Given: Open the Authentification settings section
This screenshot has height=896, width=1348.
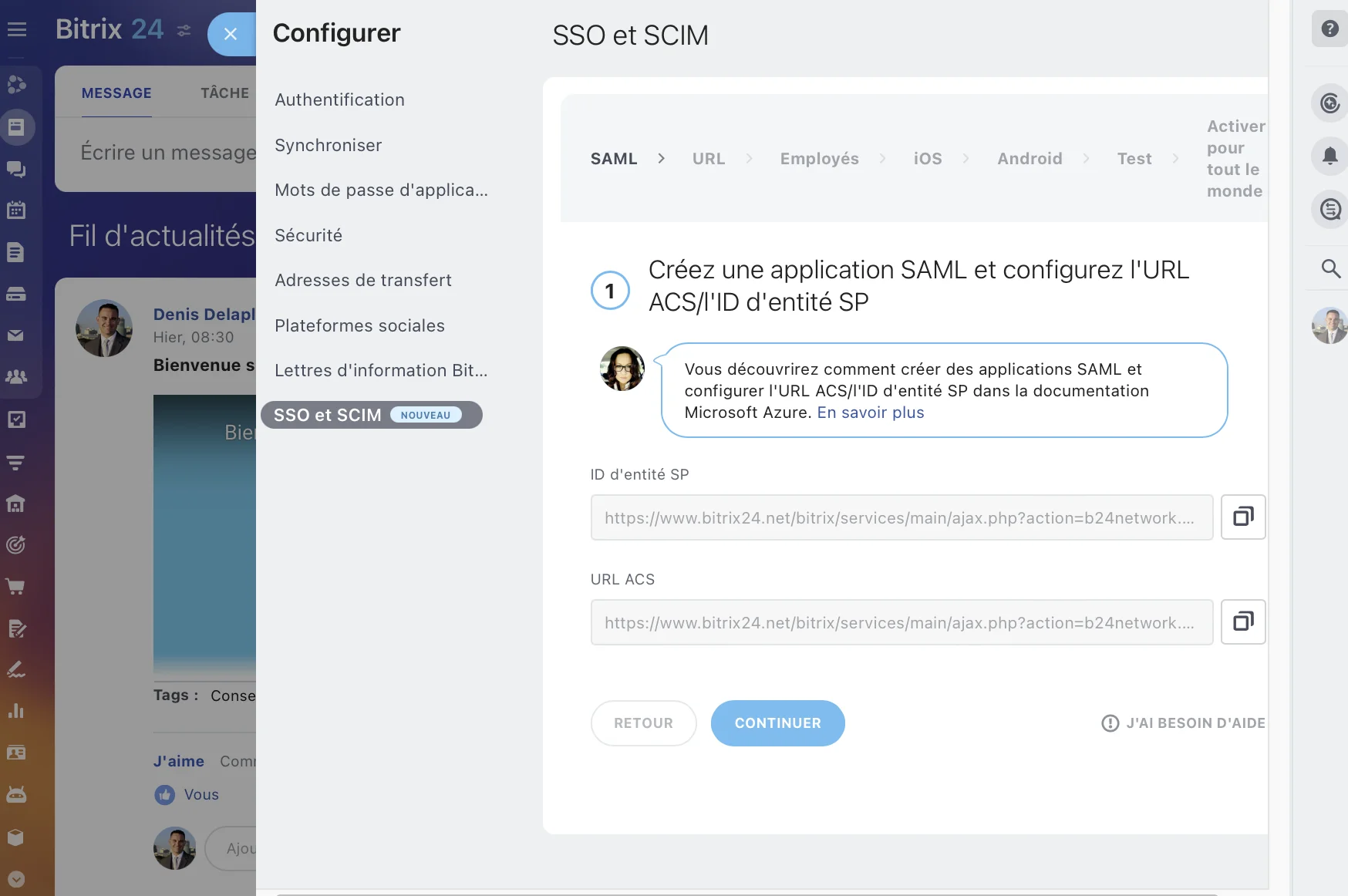Looking at the screenshot, I should point(339,99).
